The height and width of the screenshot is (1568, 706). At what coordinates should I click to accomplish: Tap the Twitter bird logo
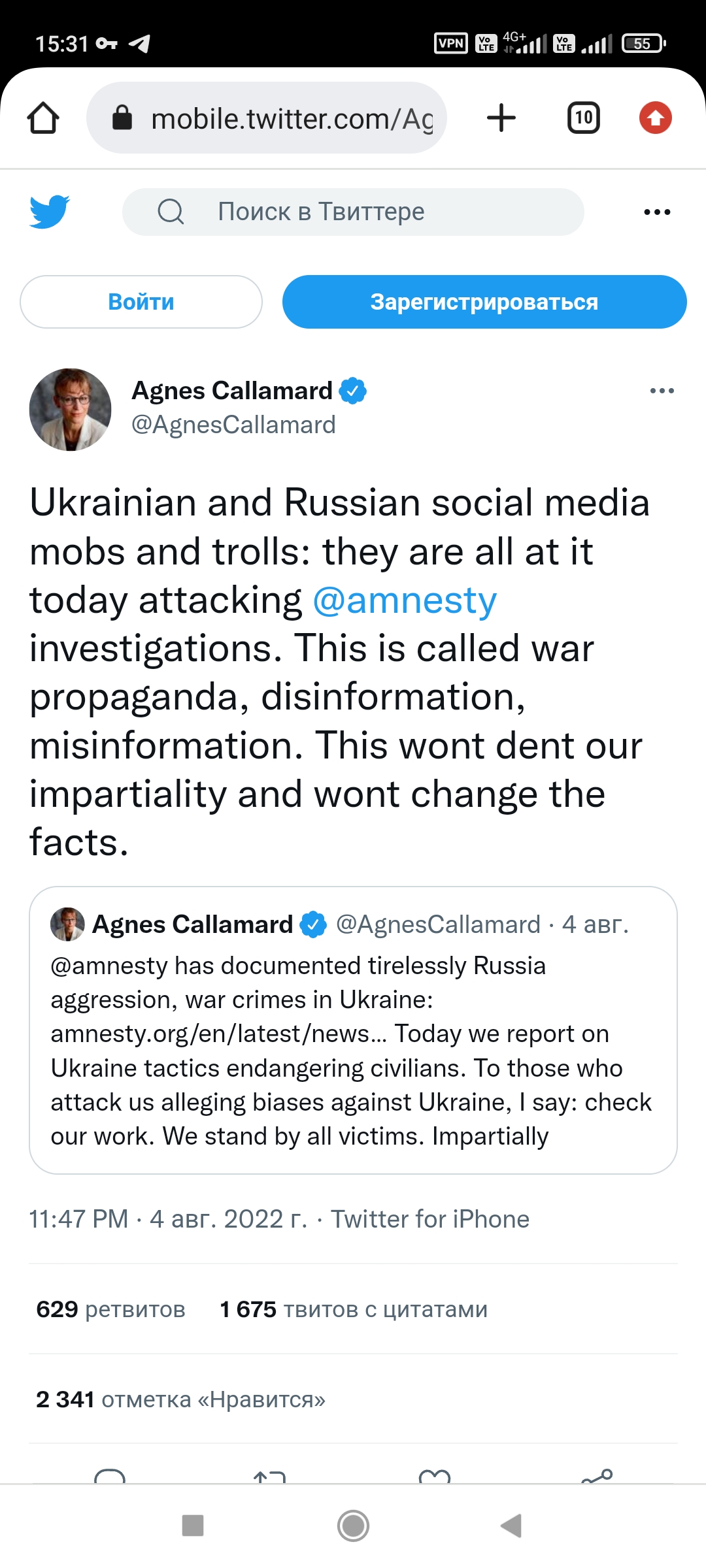[x=50, y=212]
